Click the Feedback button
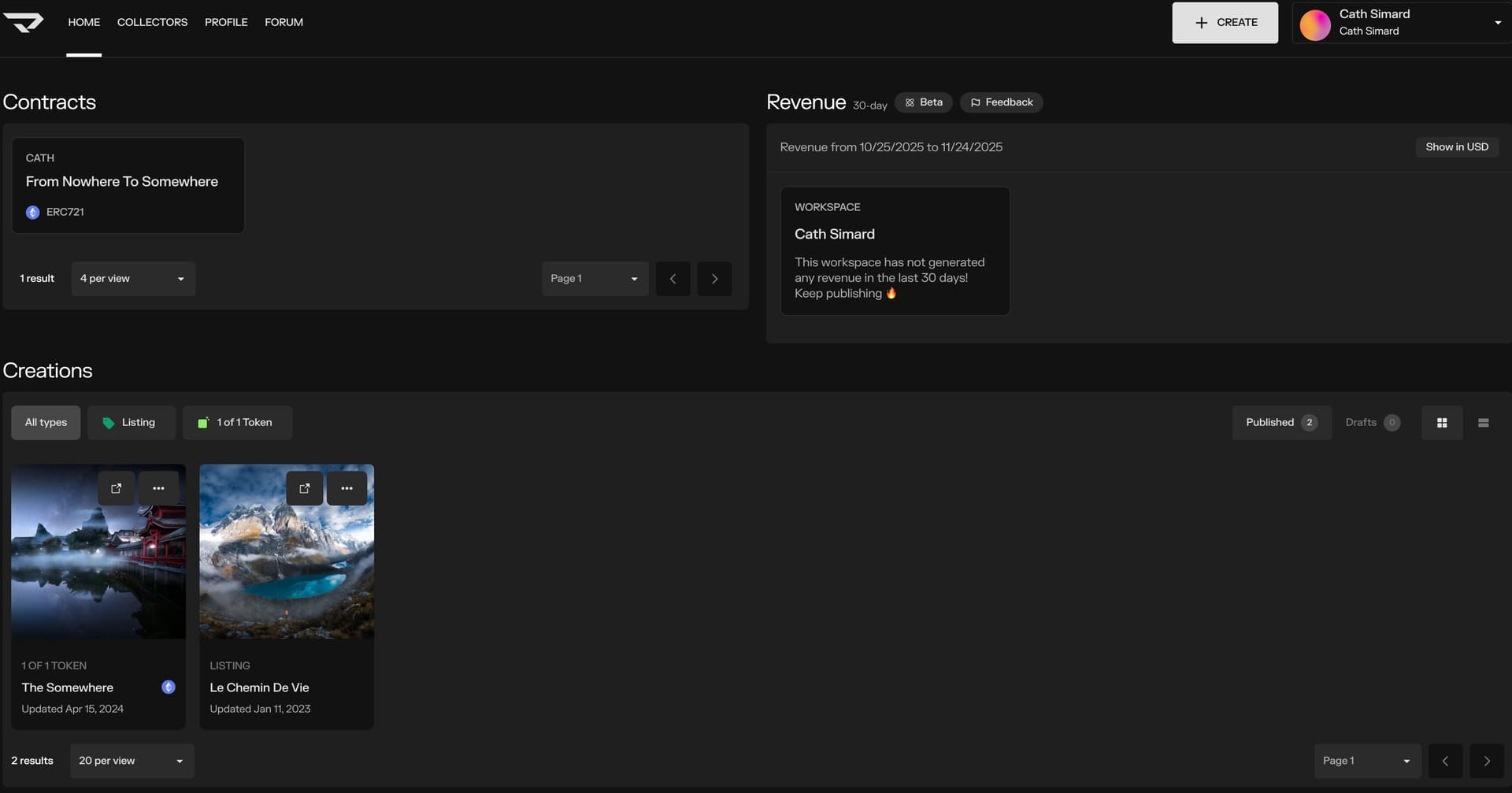 click(x=1001, y=102)
